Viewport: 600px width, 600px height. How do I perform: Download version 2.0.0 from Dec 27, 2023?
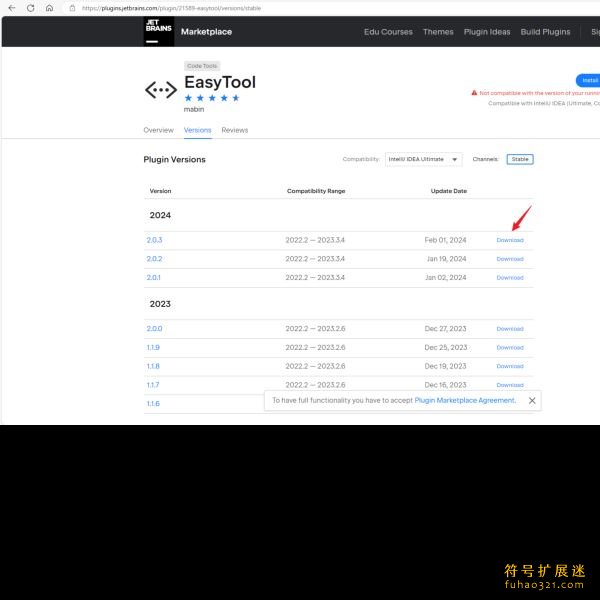[x=510, y=329]
